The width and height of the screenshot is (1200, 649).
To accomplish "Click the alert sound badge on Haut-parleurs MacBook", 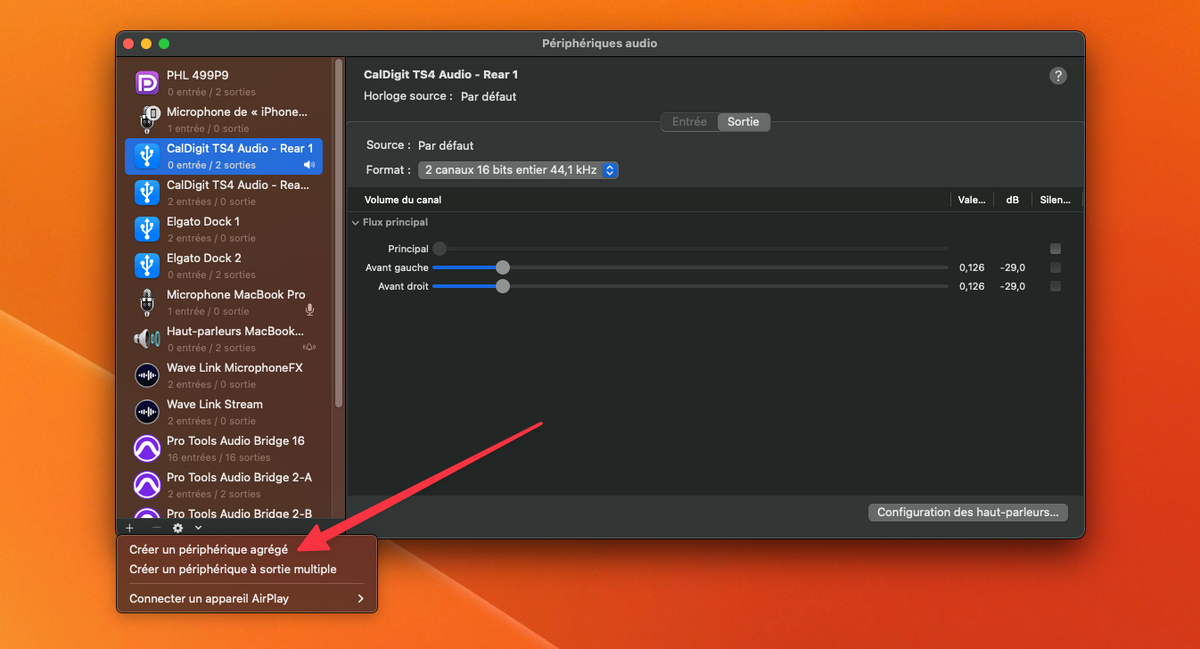I will point(309,348).
